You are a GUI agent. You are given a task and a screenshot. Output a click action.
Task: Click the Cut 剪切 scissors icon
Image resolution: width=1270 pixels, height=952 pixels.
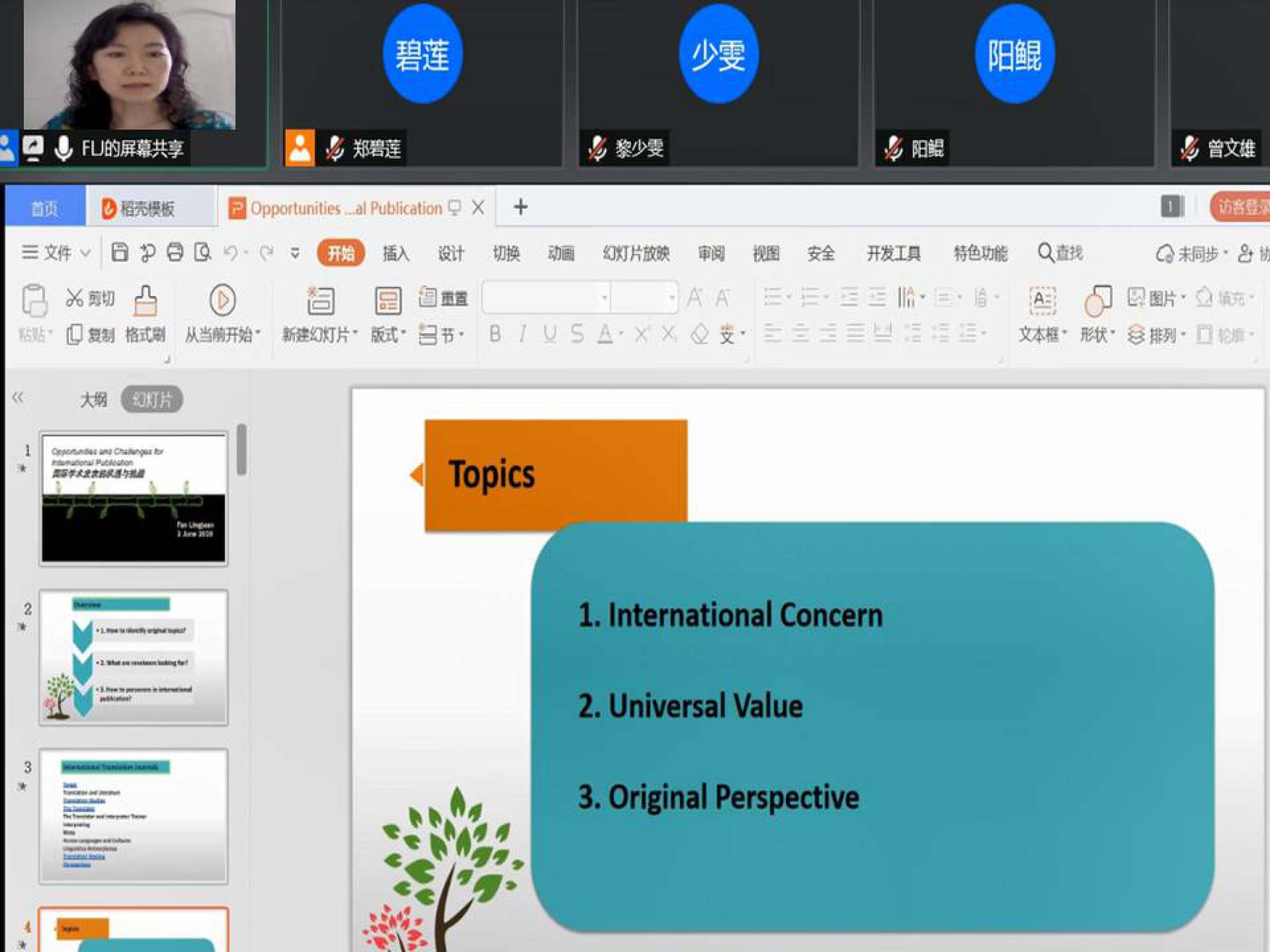[75, 298]
